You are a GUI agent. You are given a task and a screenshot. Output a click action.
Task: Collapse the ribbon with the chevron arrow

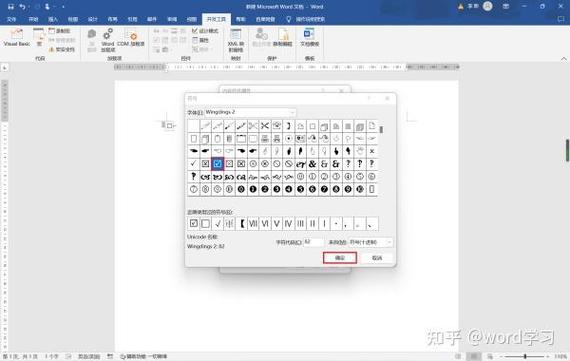tap(563, 59)
